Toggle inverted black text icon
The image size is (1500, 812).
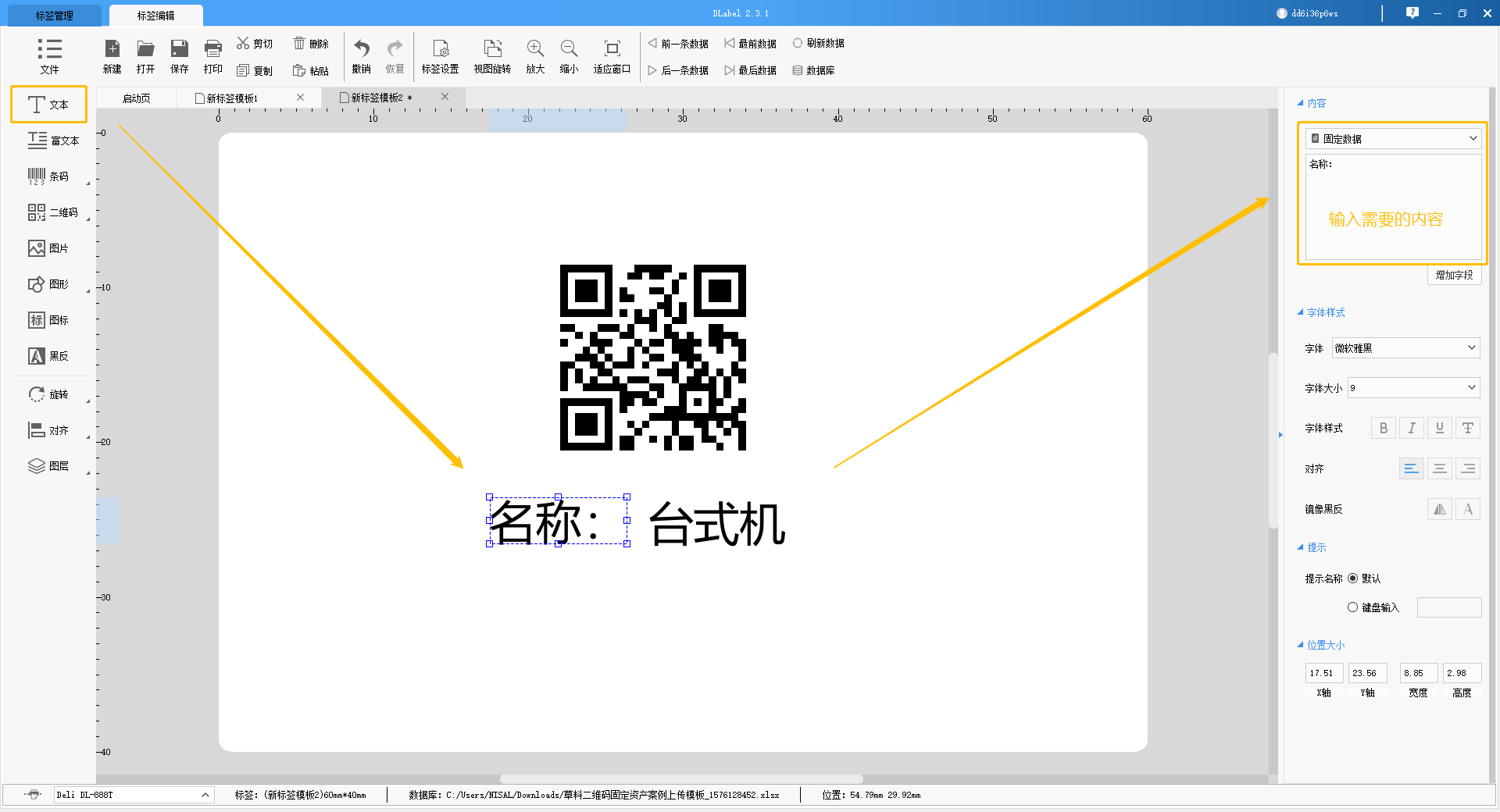click(1467, 509)
